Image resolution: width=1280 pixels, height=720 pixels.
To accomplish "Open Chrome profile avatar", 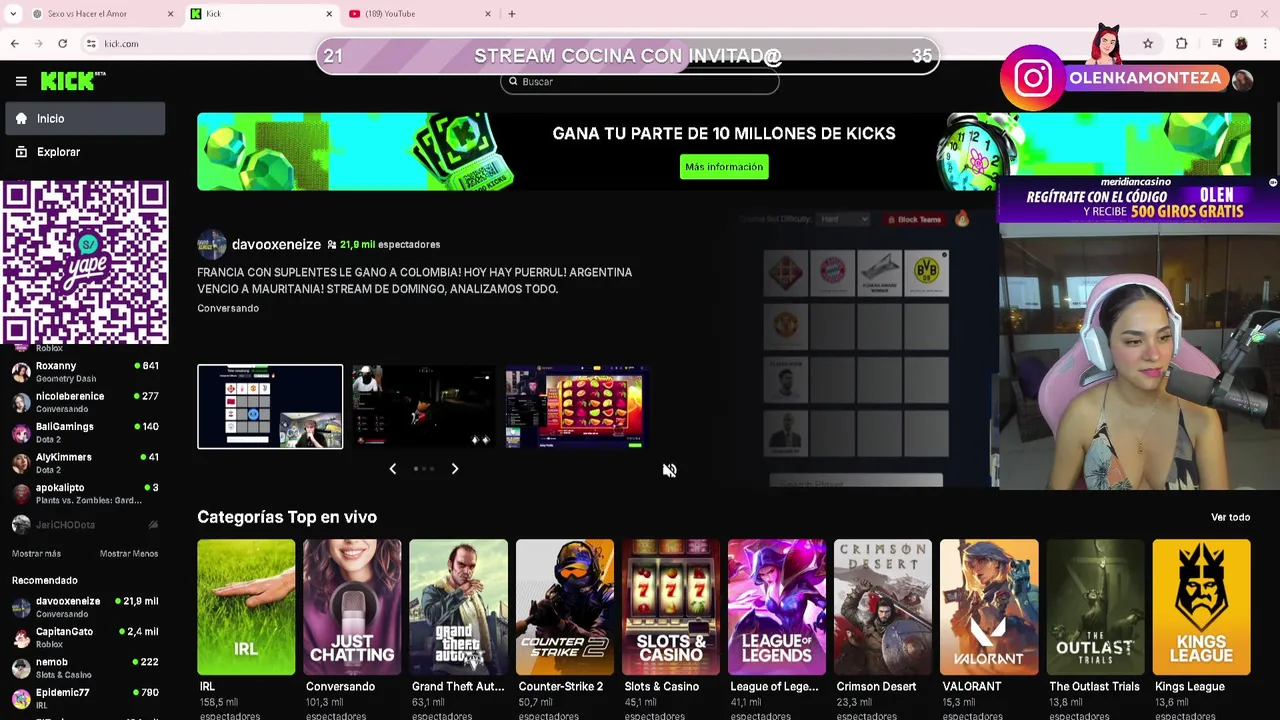I will coord(1241,44).
